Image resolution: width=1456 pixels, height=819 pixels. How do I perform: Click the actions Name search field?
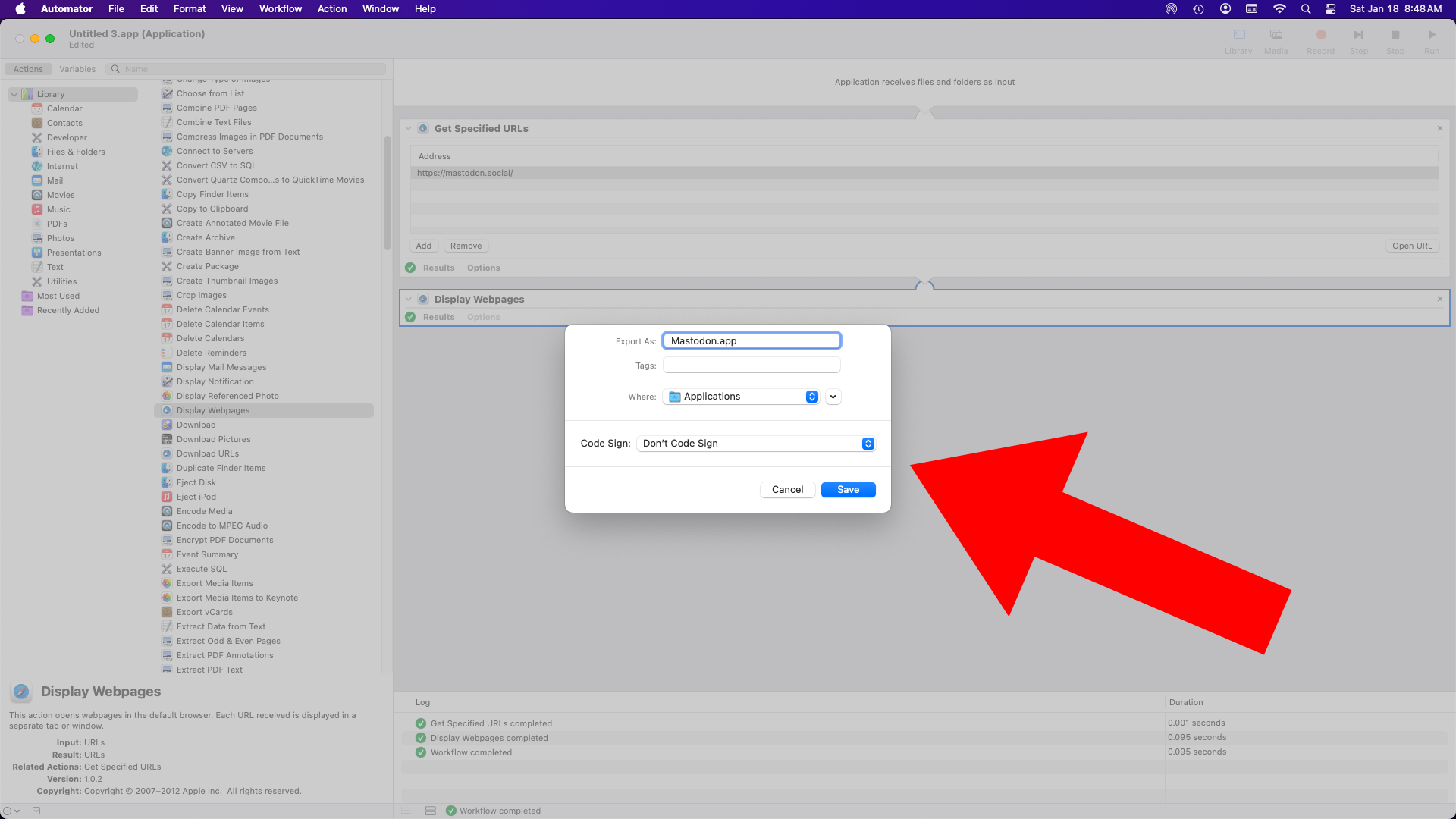[x=246, y=69]
